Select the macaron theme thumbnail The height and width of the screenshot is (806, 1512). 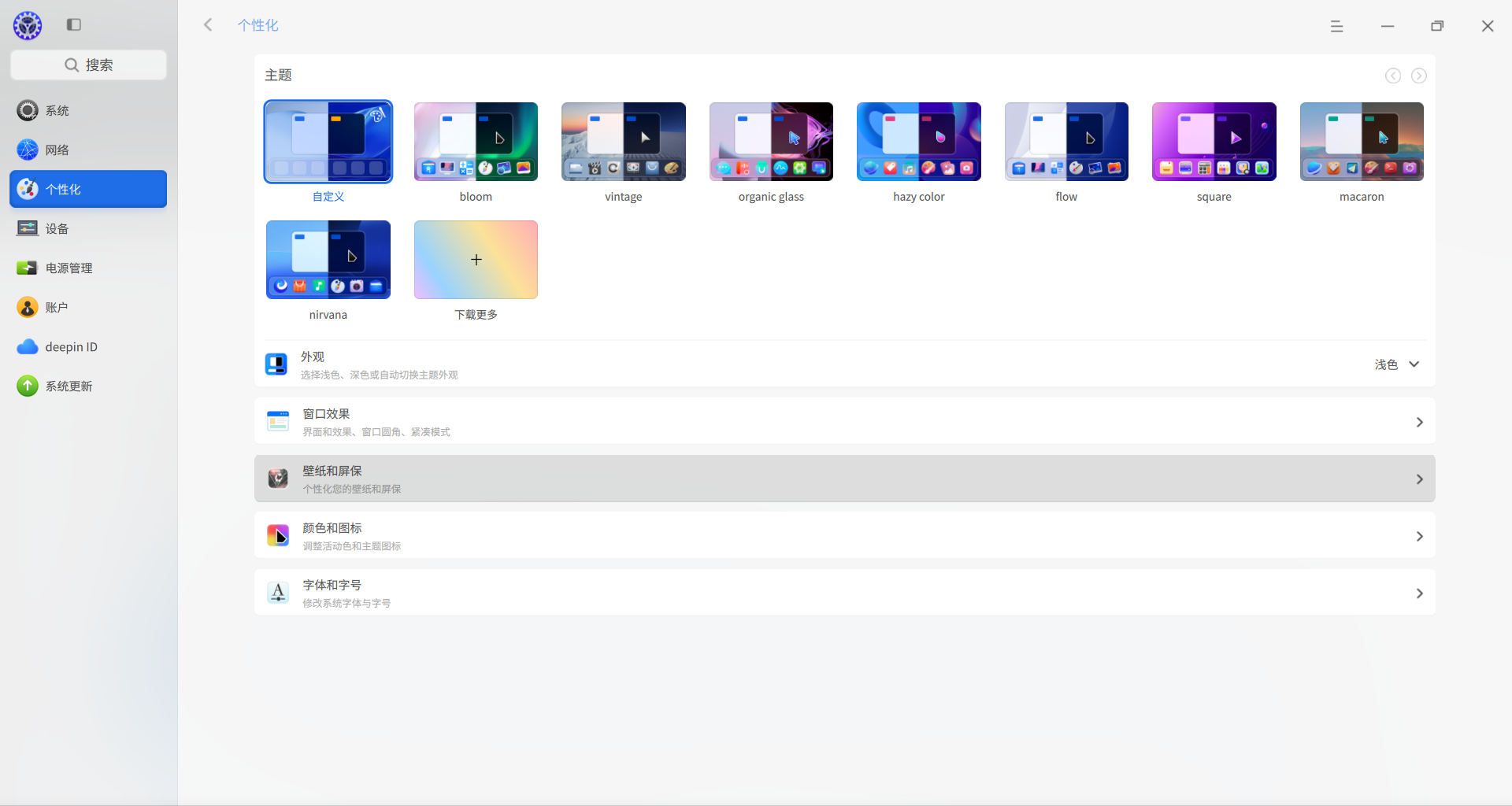1362,142
